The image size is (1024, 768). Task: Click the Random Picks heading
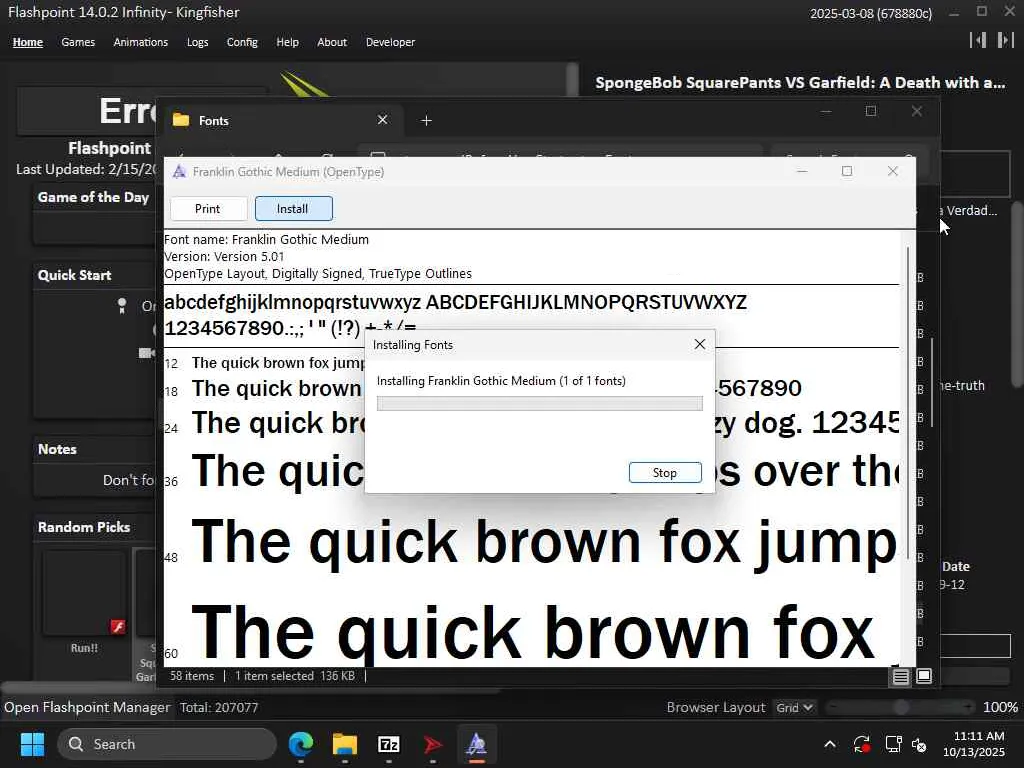(x=84, y=527)
